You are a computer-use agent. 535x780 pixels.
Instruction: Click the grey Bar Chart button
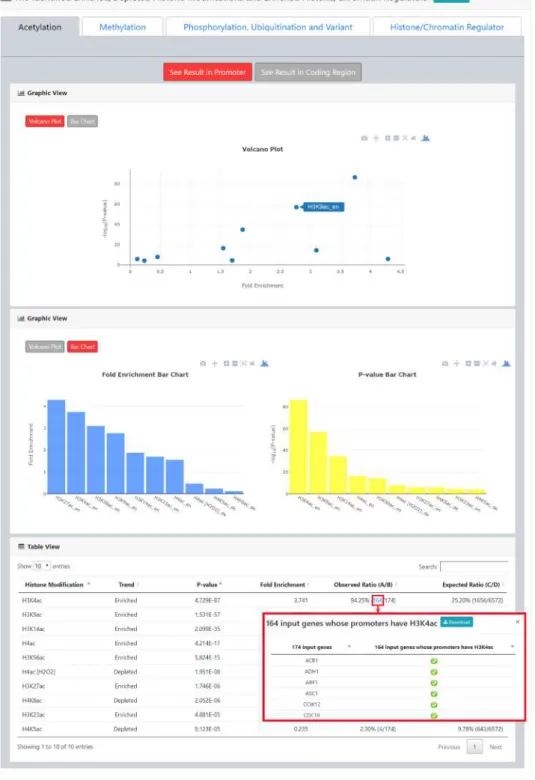pyautogui.click(x=82, y=121)
